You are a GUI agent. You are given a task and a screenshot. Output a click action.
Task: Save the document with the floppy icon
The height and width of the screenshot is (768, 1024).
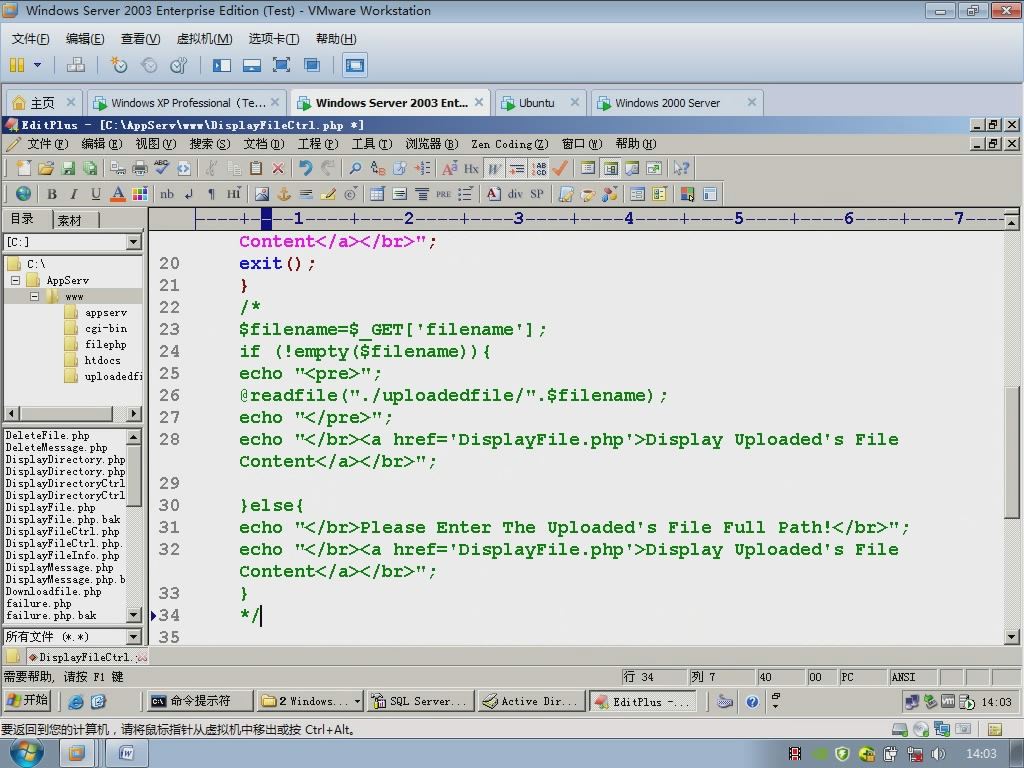pyautogui.click(x=68, y=168)
